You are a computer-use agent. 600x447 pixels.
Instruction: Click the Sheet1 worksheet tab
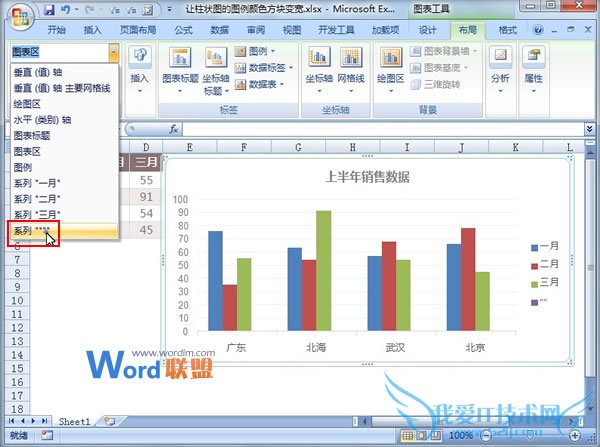(74, 421)
